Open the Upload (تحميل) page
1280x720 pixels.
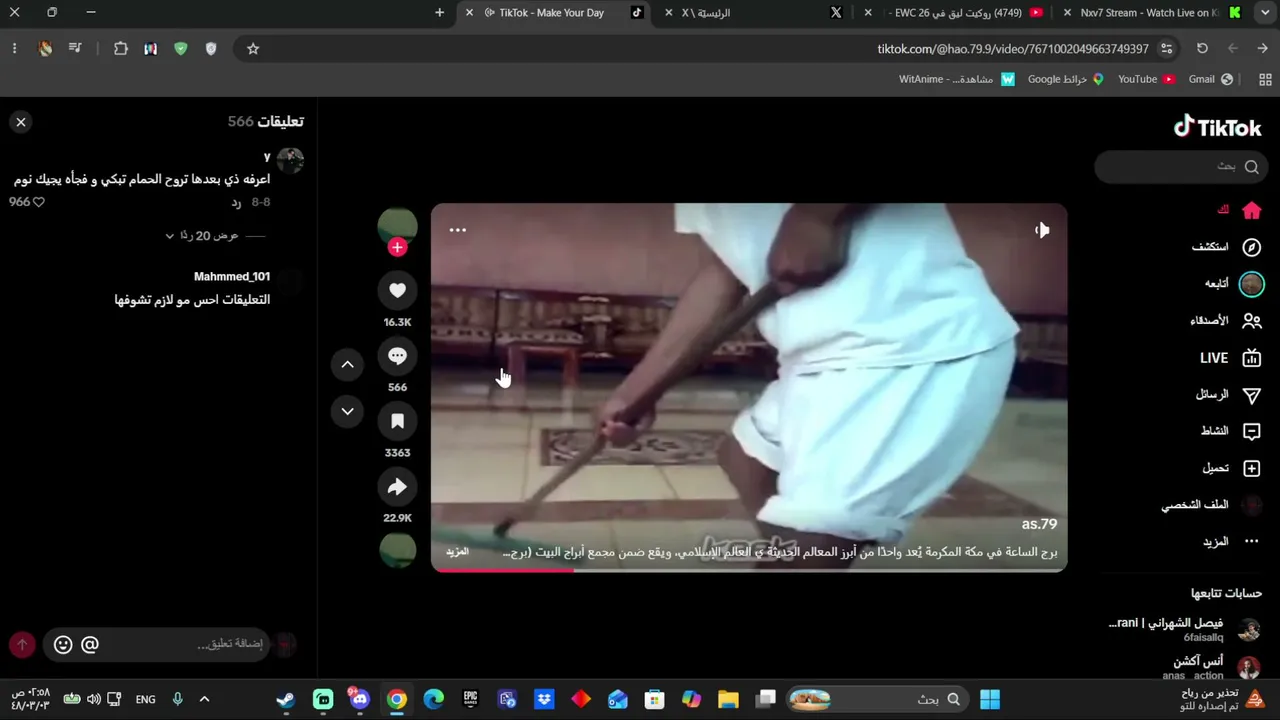[x=1232, y=468]
